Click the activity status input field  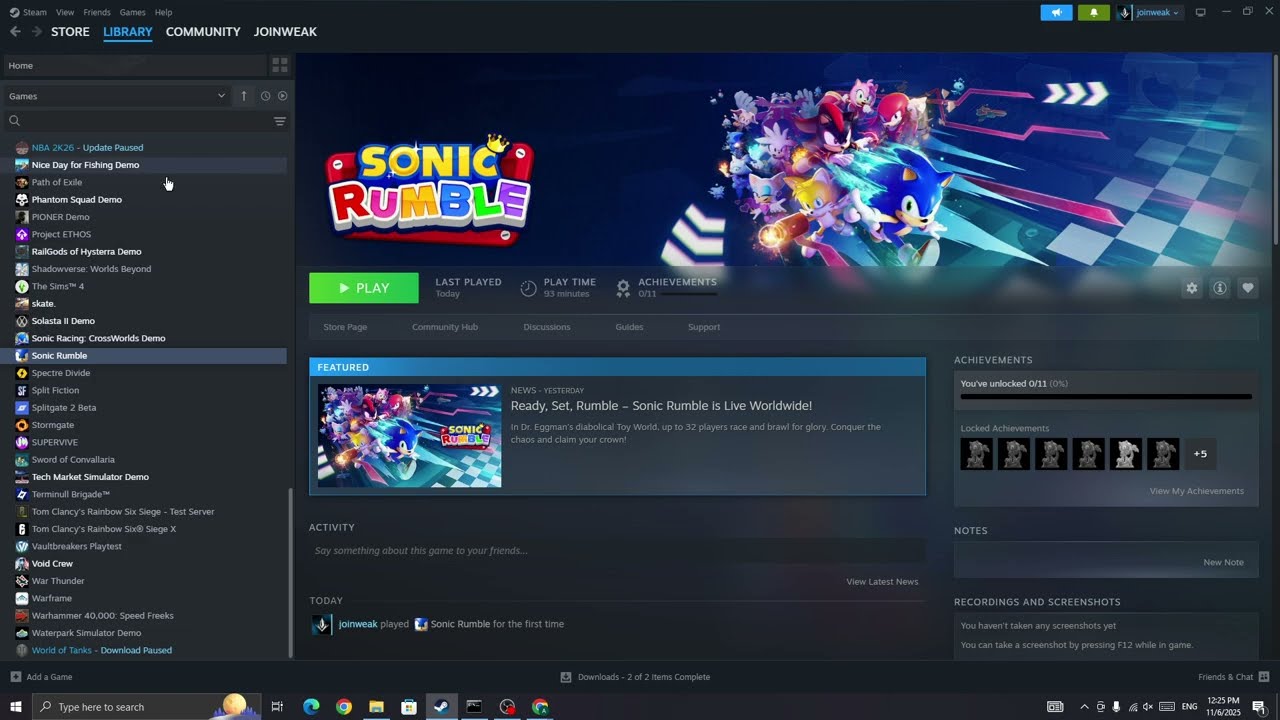click(x=617, y=551)
